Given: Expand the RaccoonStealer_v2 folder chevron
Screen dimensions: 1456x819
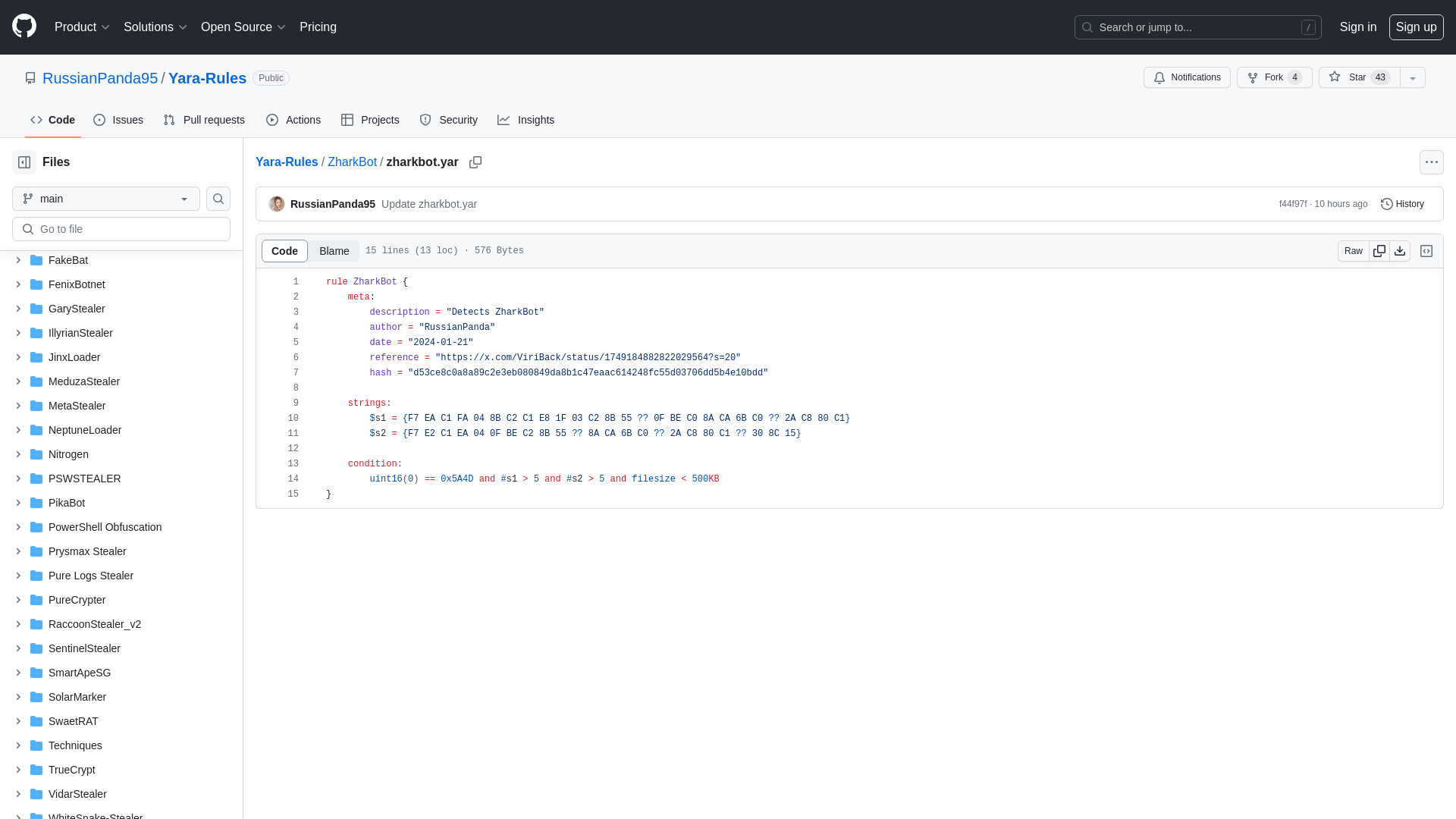Looking at the screenshot, I should tap(18, 624).
